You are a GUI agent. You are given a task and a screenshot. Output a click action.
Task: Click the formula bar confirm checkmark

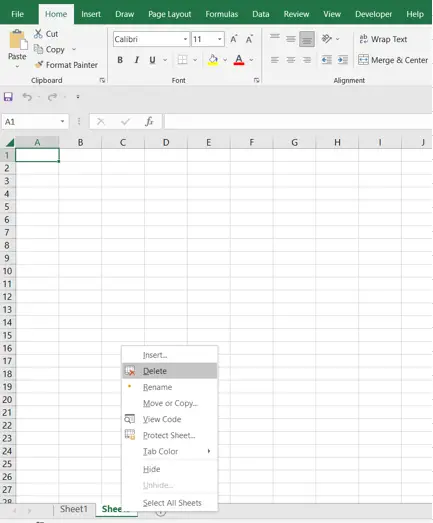pos(125,122)
